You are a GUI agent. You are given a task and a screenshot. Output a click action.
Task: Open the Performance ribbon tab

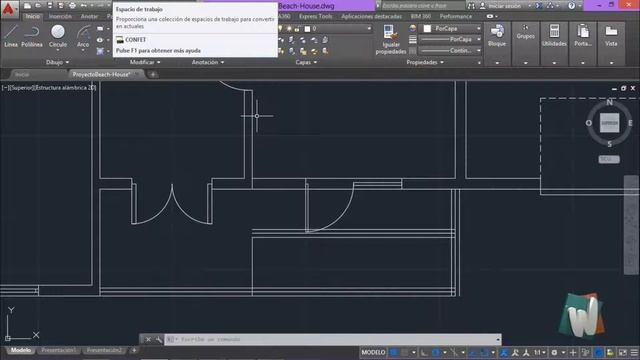[x=456, y=16]
